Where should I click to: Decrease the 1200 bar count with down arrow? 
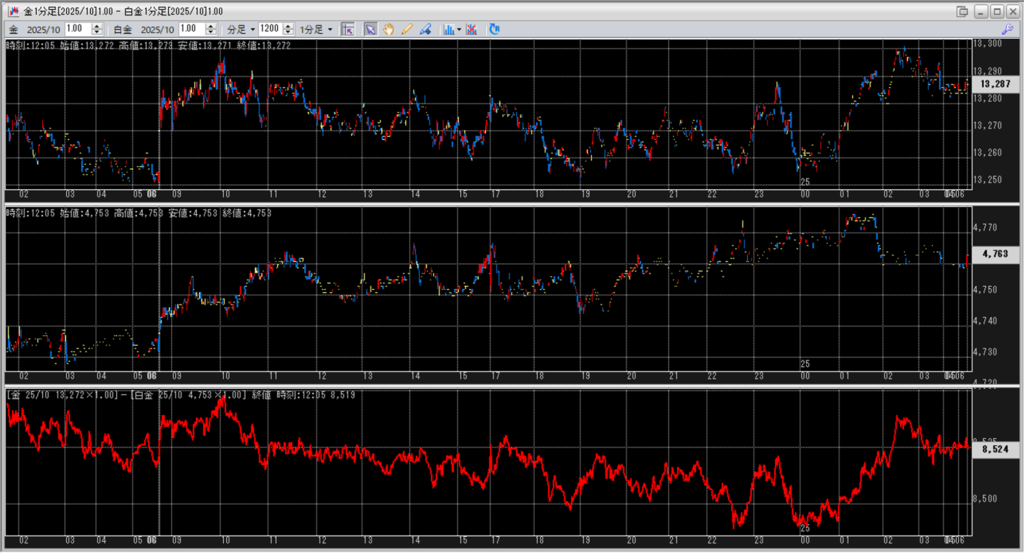click(x=289, y=32)
